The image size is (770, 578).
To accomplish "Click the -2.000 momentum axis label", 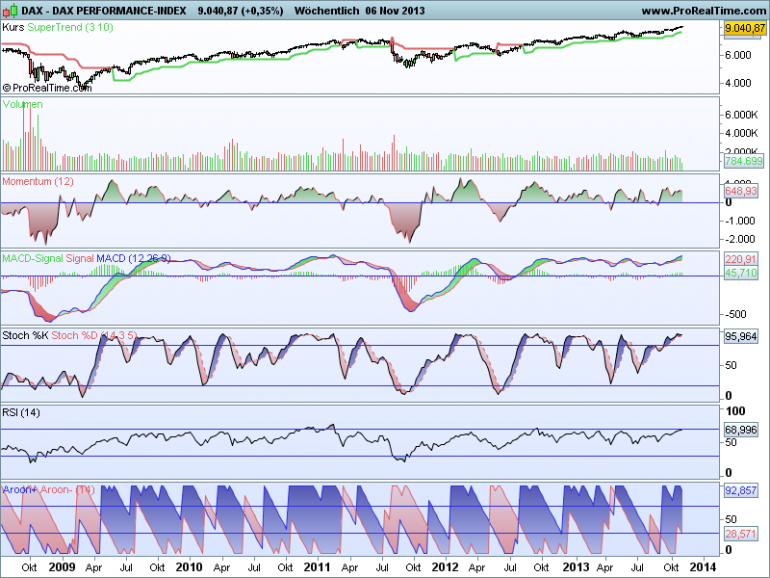I will tap(740, 239).
